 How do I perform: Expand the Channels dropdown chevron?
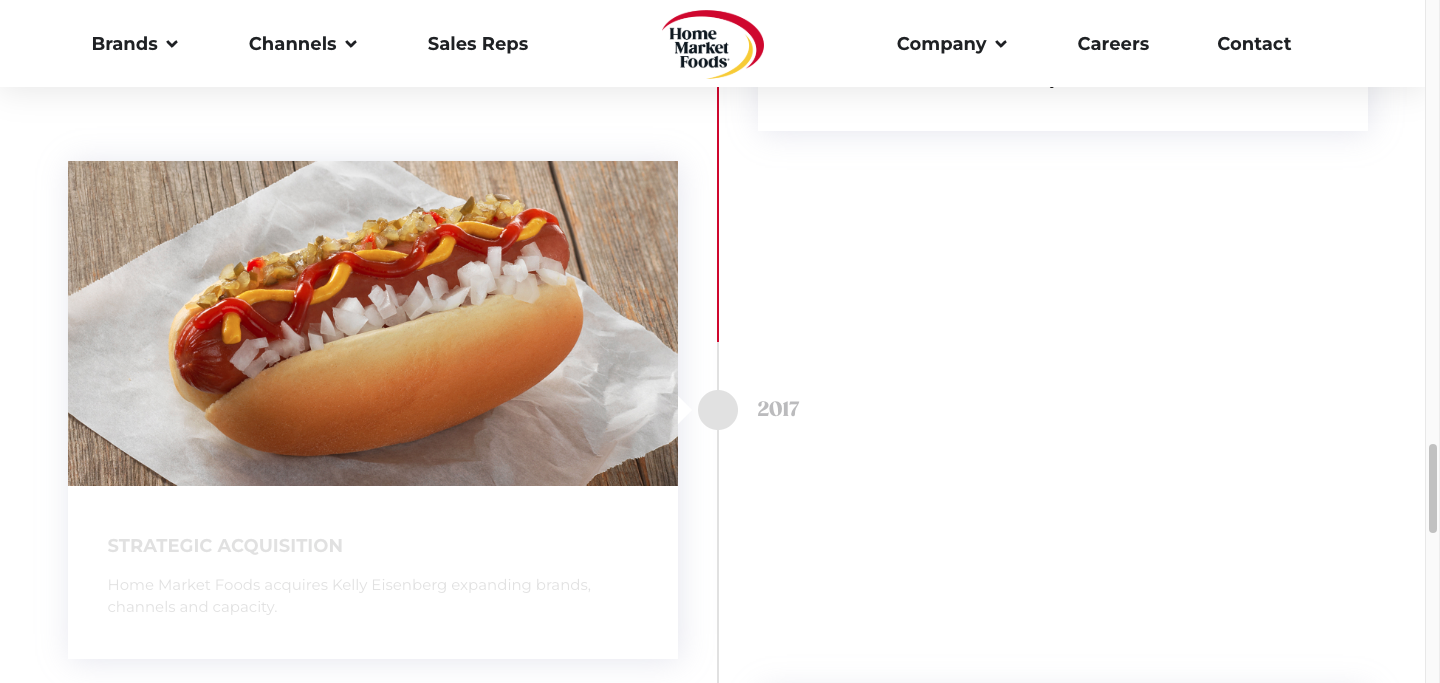(351, 44)
